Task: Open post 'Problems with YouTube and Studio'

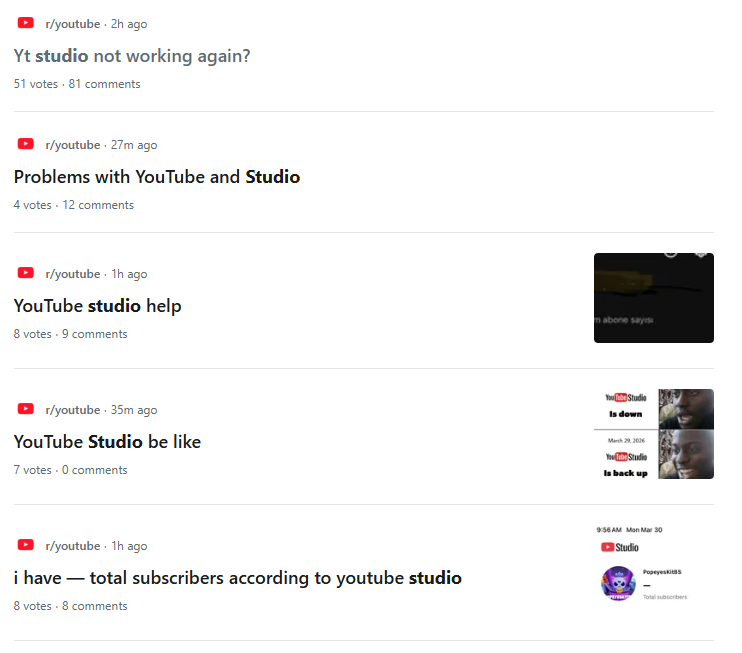Action: click(157, 177)
